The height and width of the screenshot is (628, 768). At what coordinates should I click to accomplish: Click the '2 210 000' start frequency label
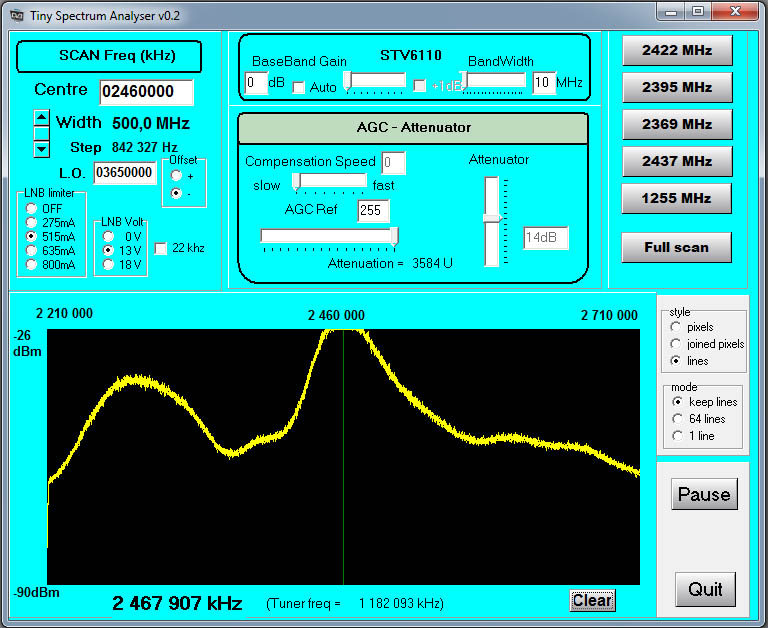[x=64, y=314]
